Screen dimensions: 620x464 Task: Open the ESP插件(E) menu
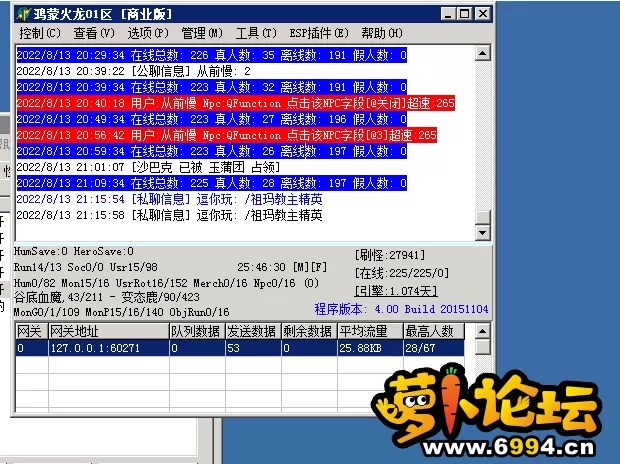pos(319,33)
